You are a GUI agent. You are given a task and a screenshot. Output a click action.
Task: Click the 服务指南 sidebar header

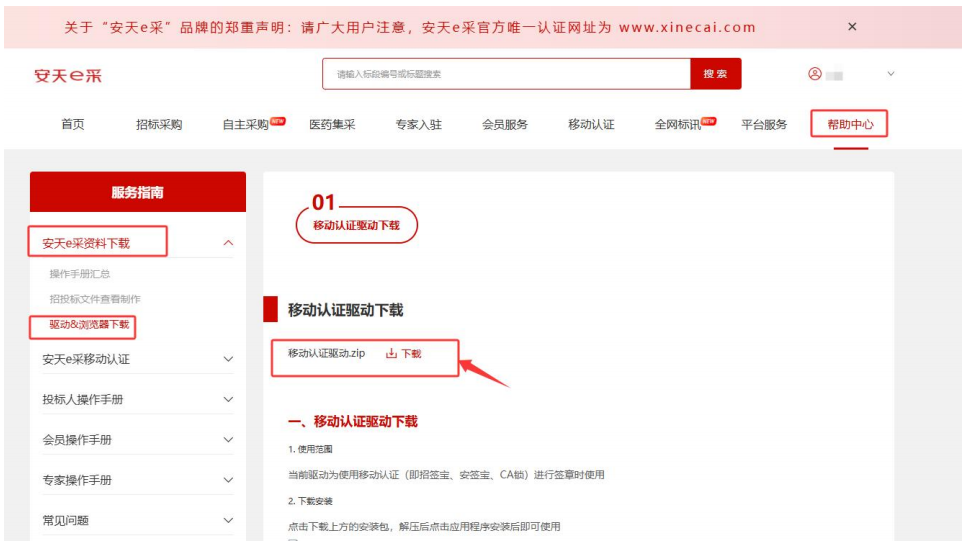click(x=138, y=192)
